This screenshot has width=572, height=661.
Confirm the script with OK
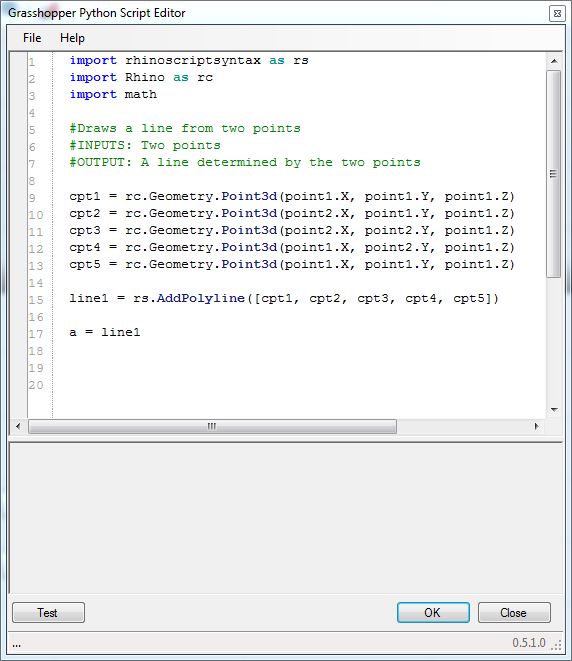point(433,613)
